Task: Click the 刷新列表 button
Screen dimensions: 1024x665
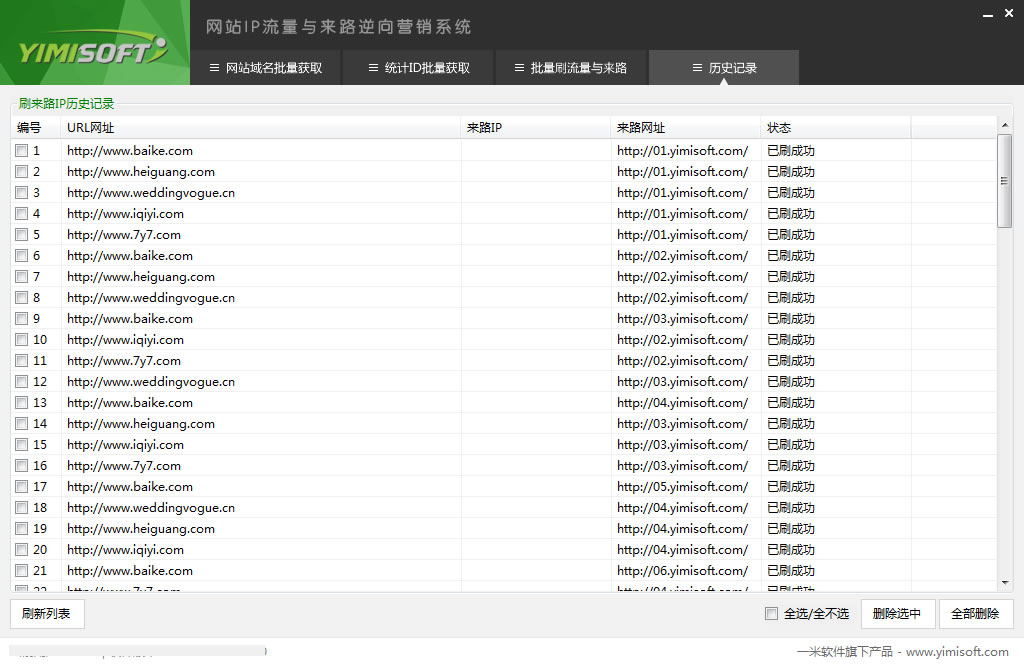Action: (x=47, y=614)
